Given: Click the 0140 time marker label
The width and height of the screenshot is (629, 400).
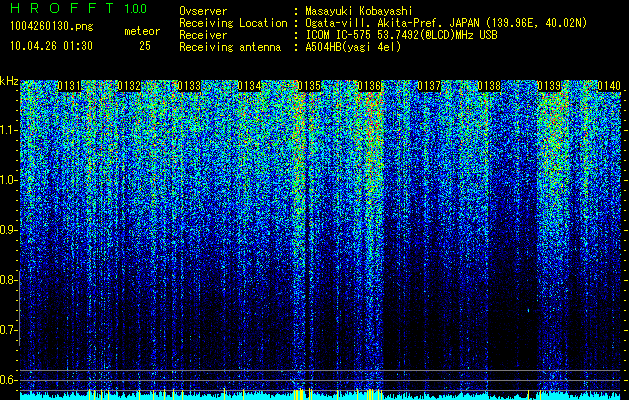Looking at the screenshot, I should tap(609, 86).
